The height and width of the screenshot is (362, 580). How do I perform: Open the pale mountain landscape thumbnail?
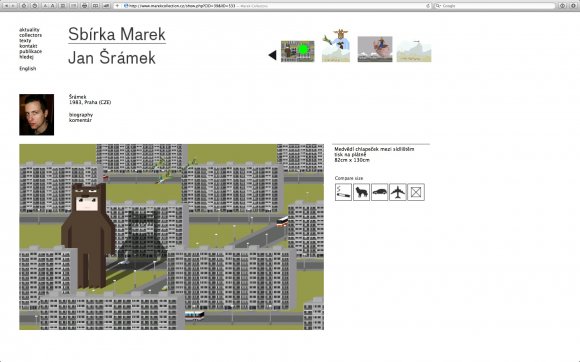point(414,51)
